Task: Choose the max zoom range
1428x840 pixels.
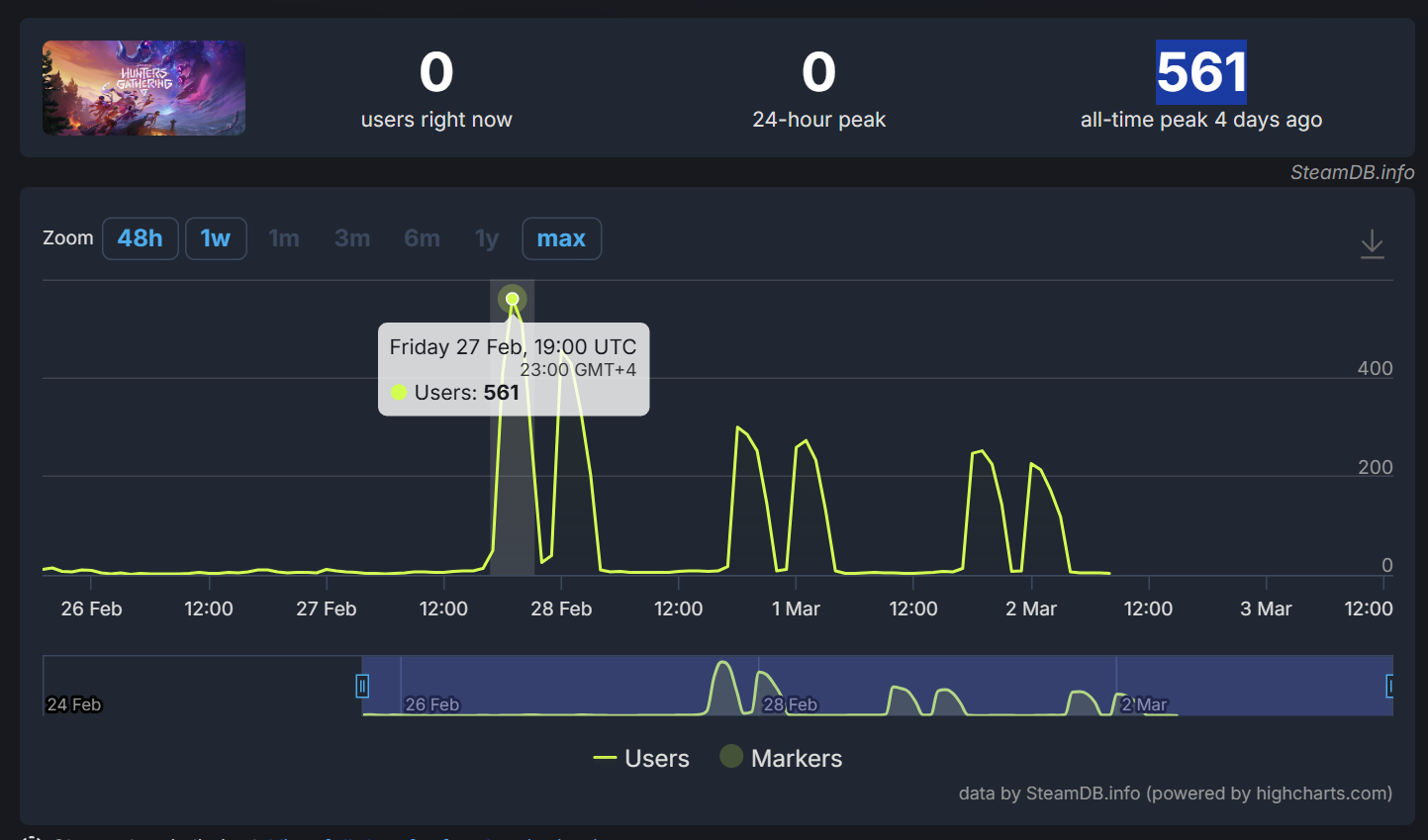Action: tap(561, 238)
